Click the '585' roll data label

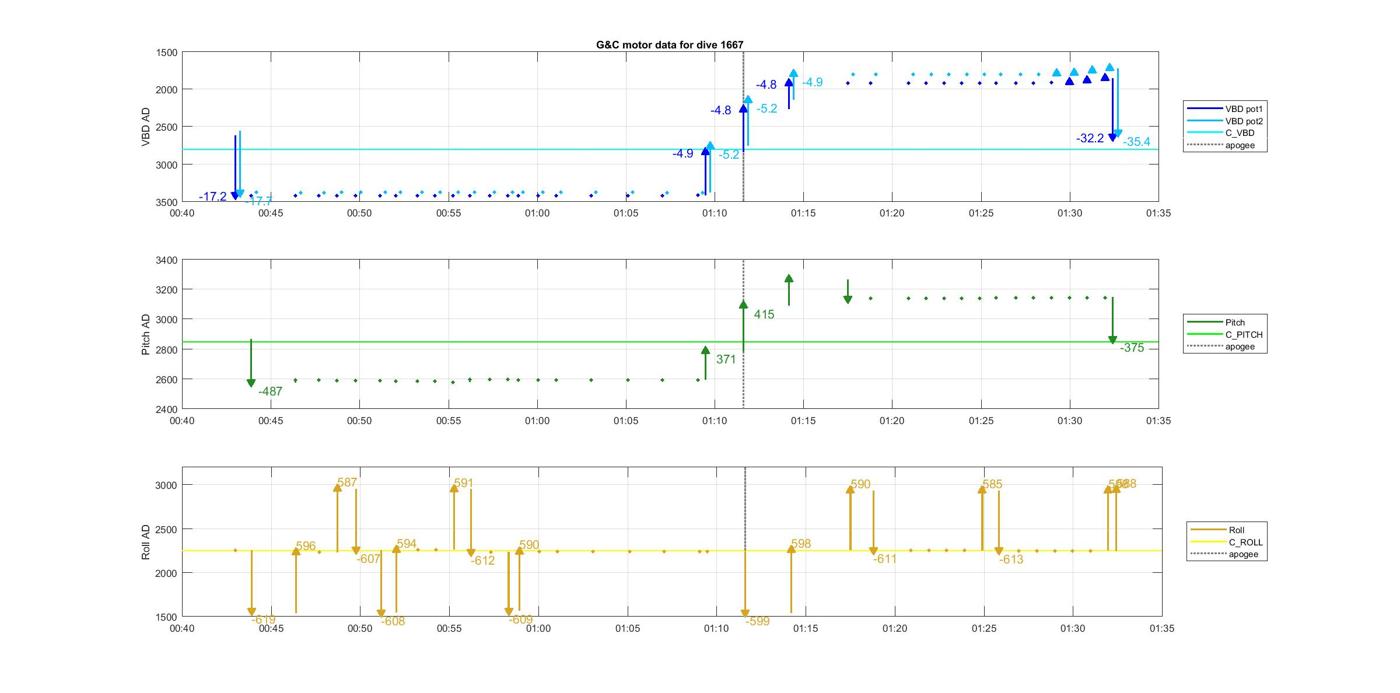pyautogui.click(x=992, y=484)
